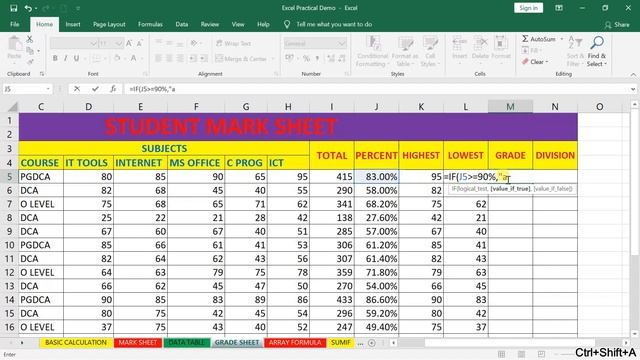Switch to the Formulas tab
This screenshot has height=360, width=640.
[x=150, y=24]
